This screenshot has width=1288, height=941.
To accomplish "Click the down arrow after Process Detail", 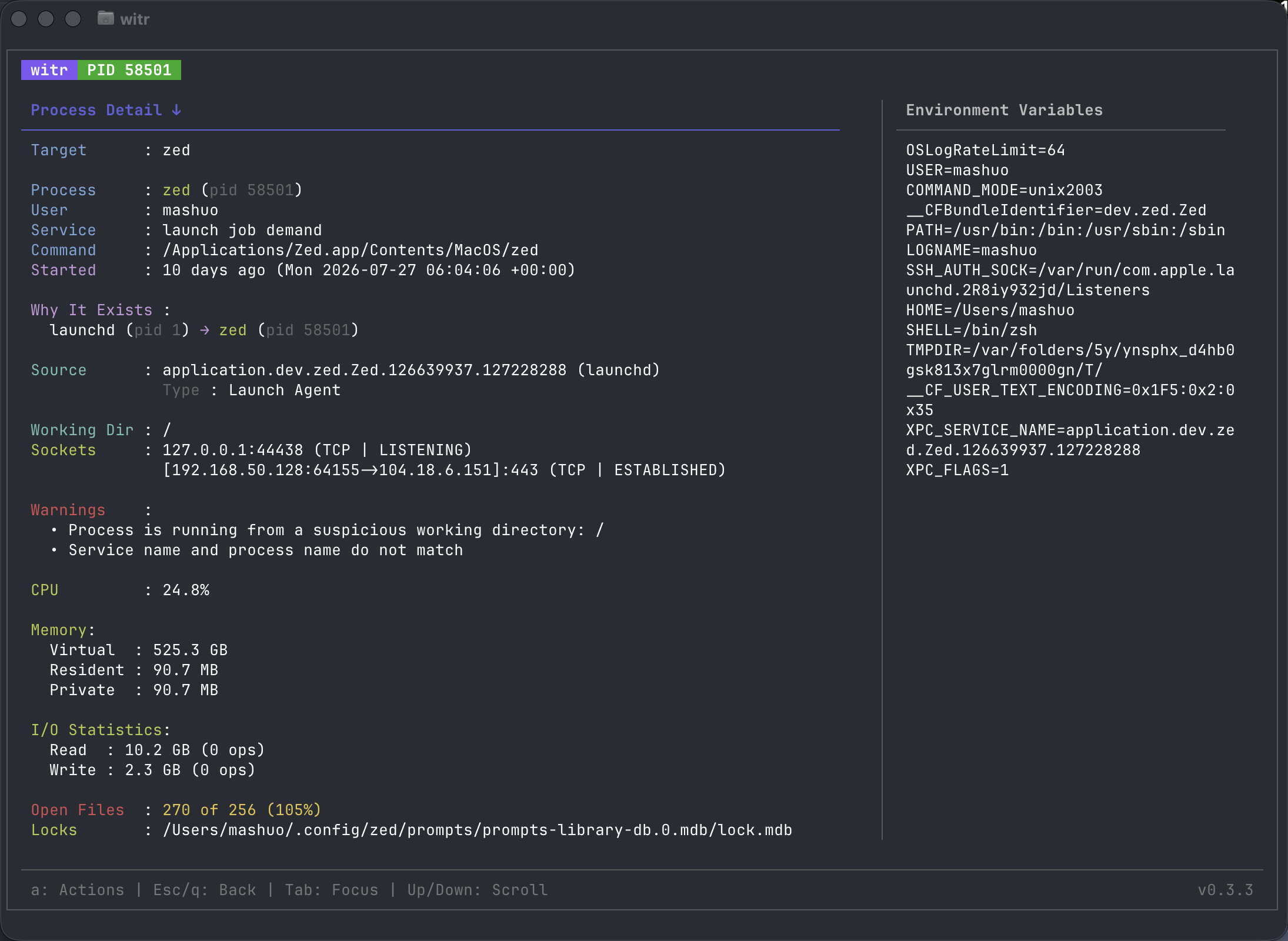I will (176, 110).
